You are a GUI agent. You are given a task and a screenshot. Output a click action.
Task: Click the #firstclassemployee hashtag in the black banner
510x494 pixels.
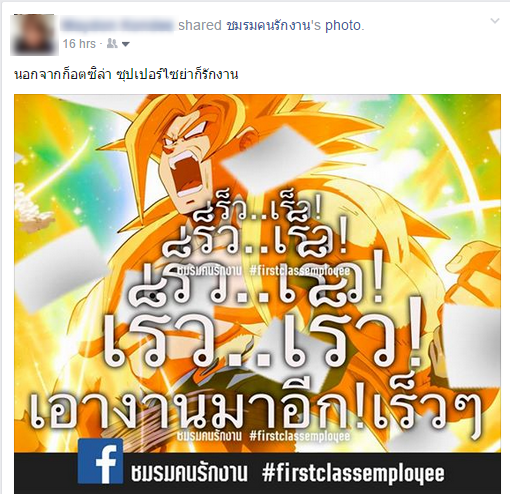coord(353,473)
